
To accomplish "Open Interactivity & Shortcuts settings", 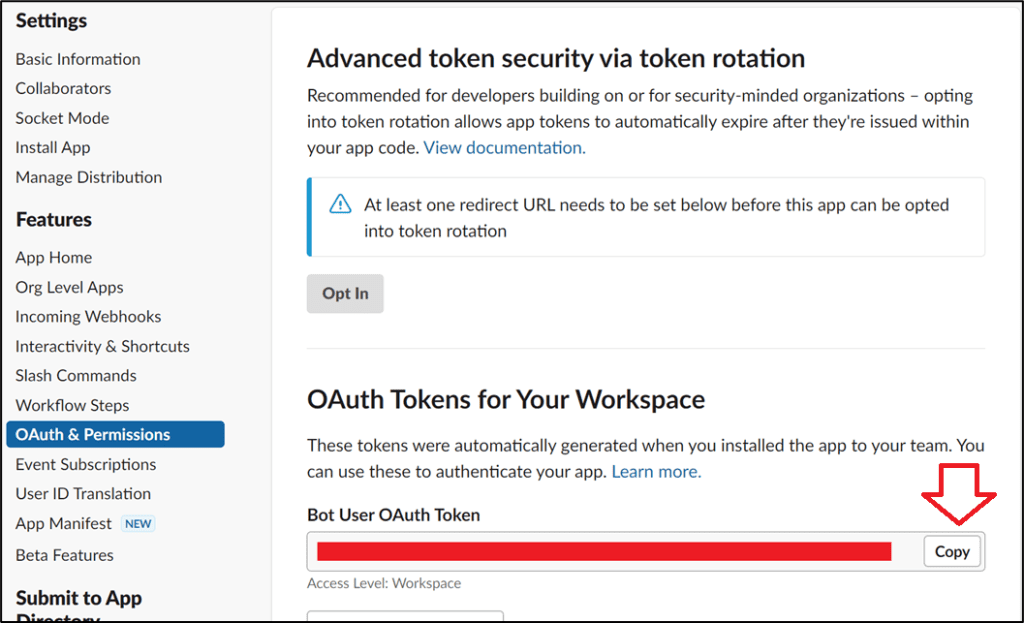I will point(103,346).
